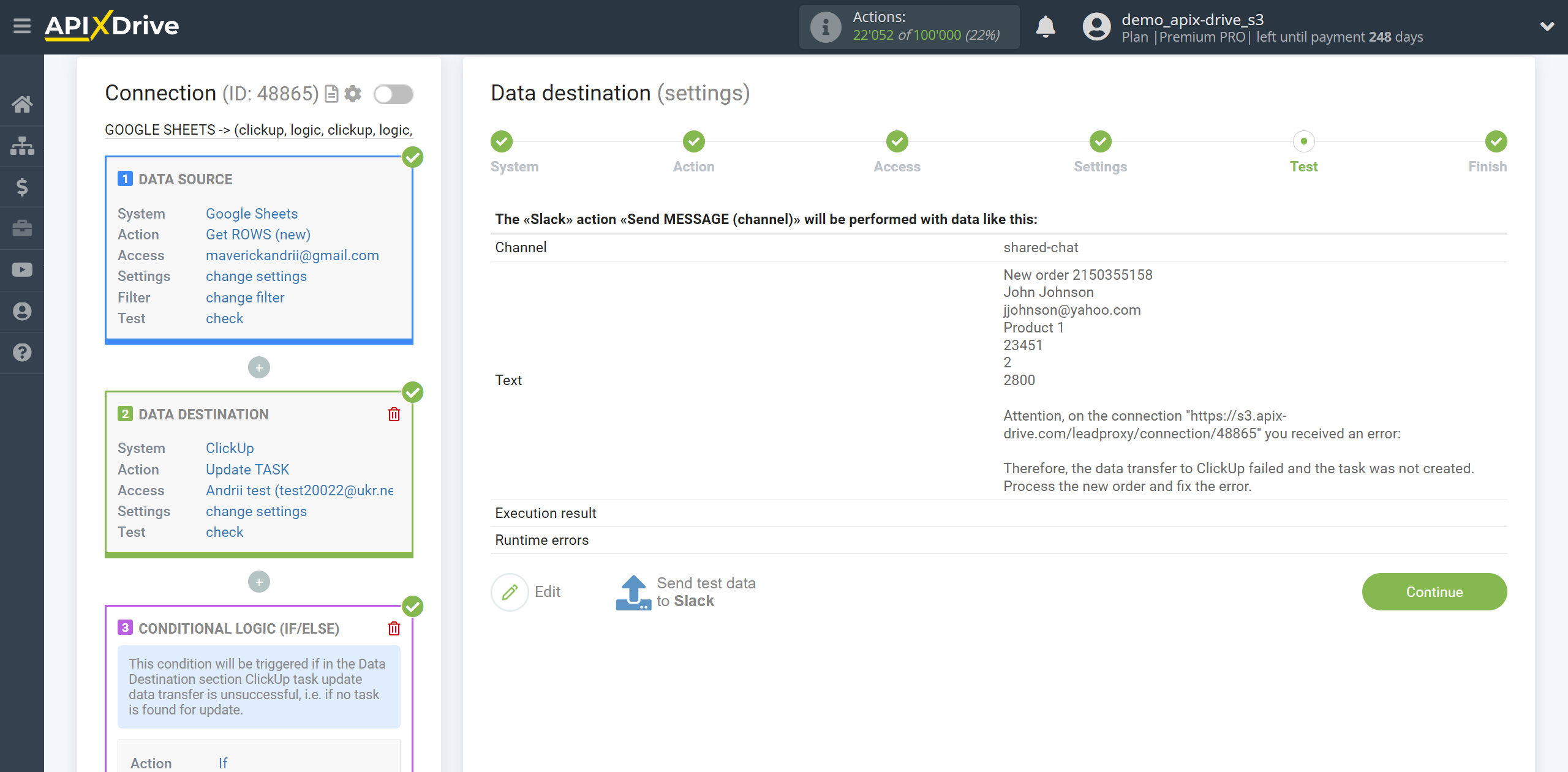Open the hamburger menu
1568x772 pixels.
point(22,26)
